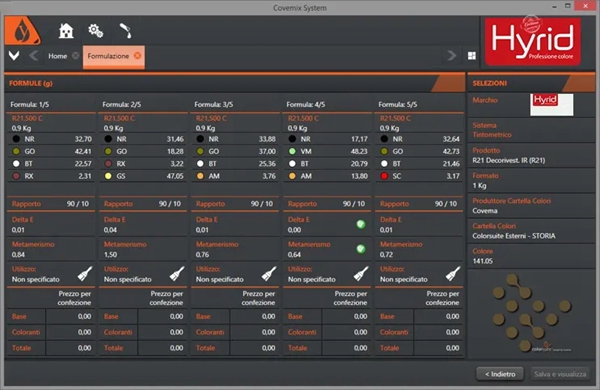Click NR value 33,88 in Formula 3/5

tap(267, 139)
